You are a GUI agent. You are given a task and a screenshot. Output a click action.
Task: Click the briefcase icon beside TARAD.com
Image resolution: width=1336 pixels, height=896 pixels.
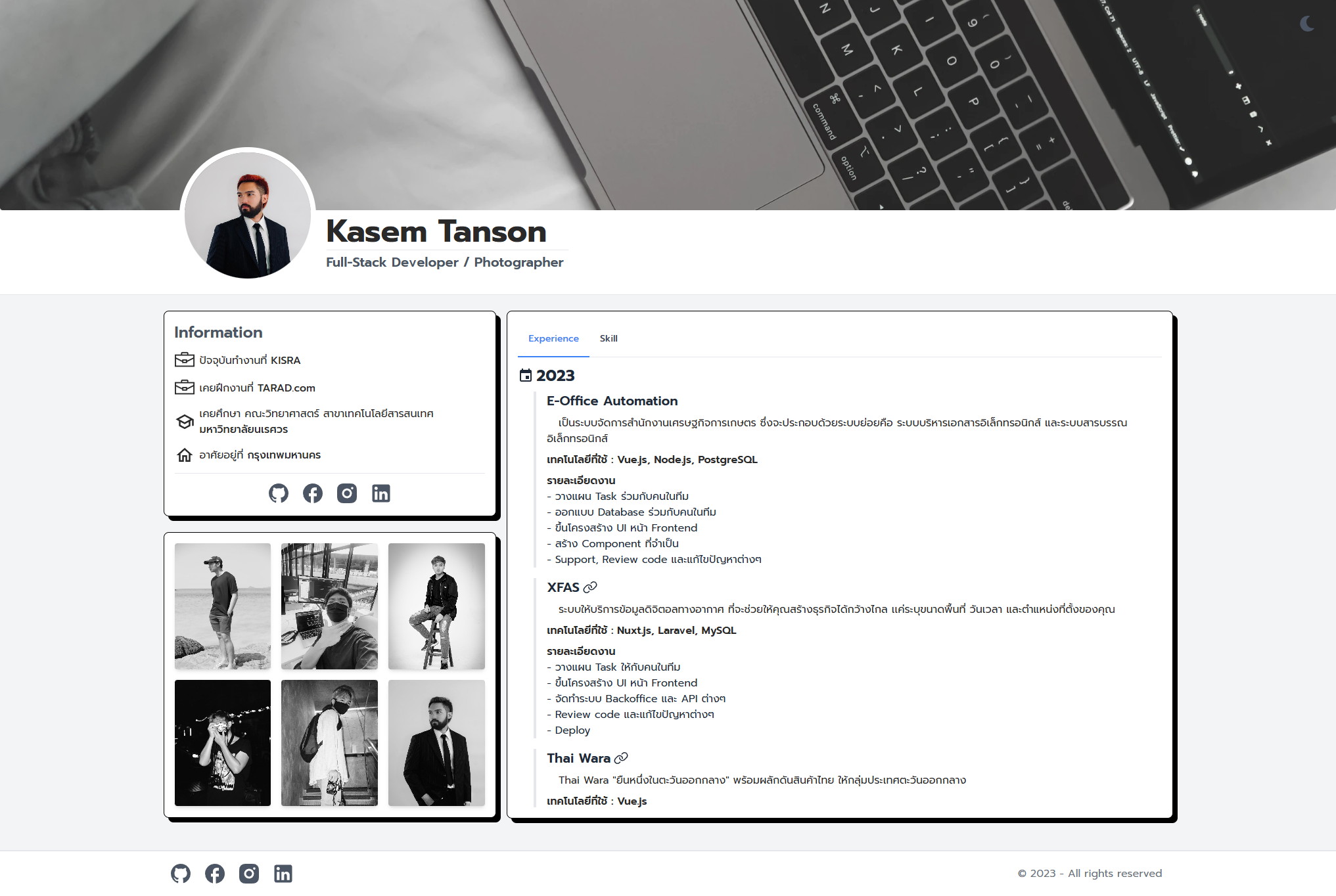coord(185,388)
